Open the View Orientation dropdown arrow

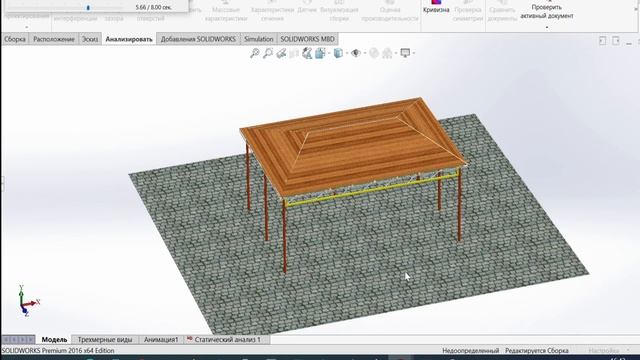pyautogui.click(x=329, y=53)
